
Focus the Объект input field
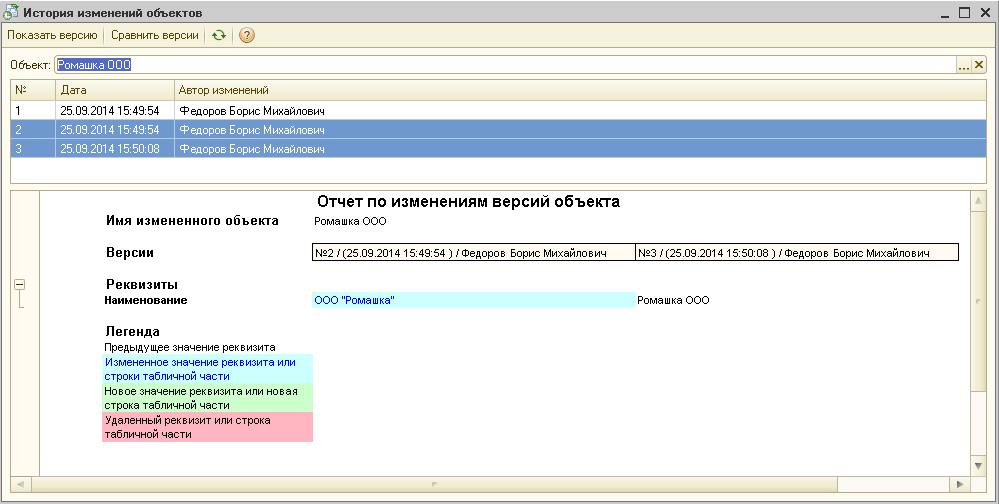[x=505, y=64]
